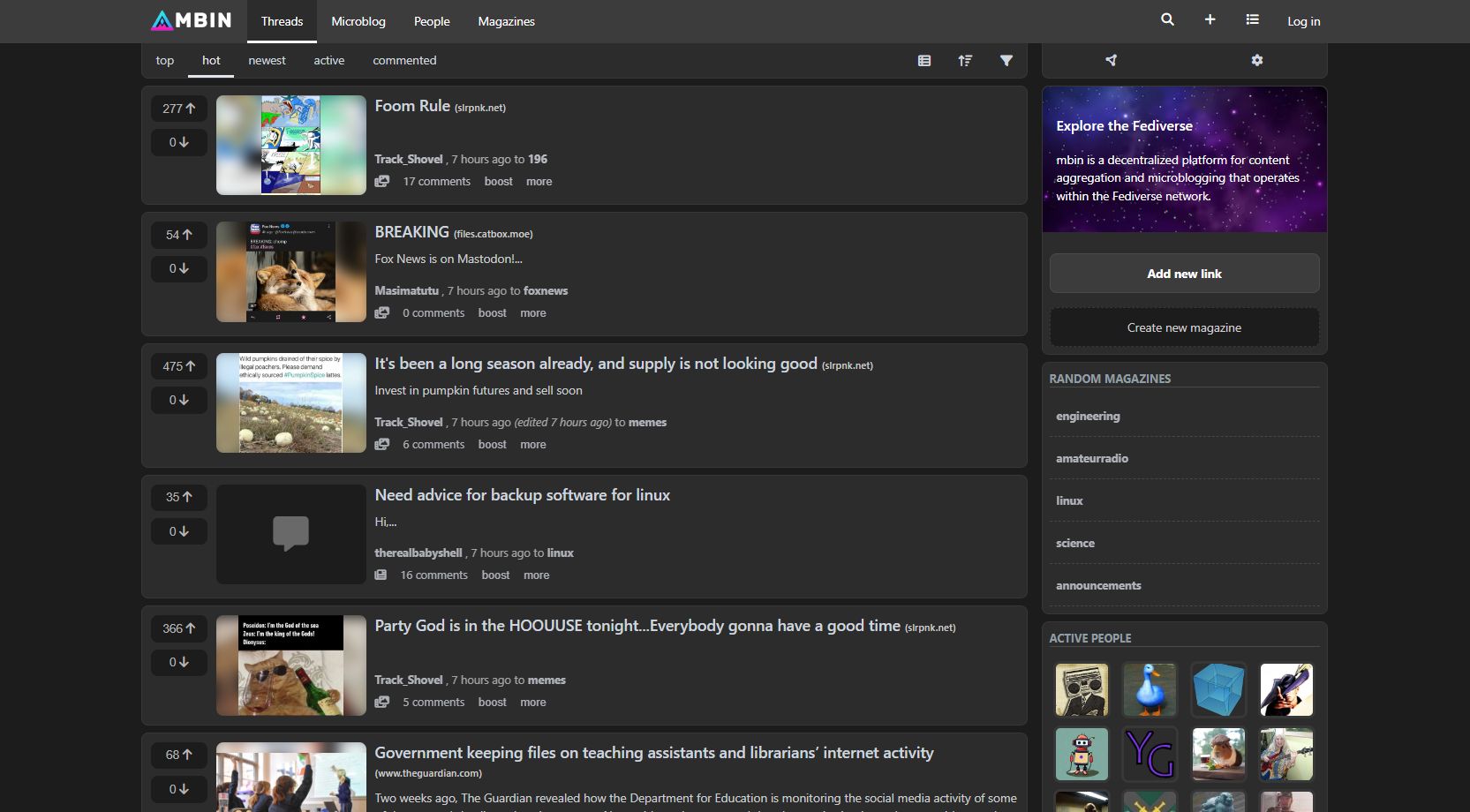Screen dimensions: 1470x812
Task: Open filters using the funnel icon
Action: tap(1006, 60)
